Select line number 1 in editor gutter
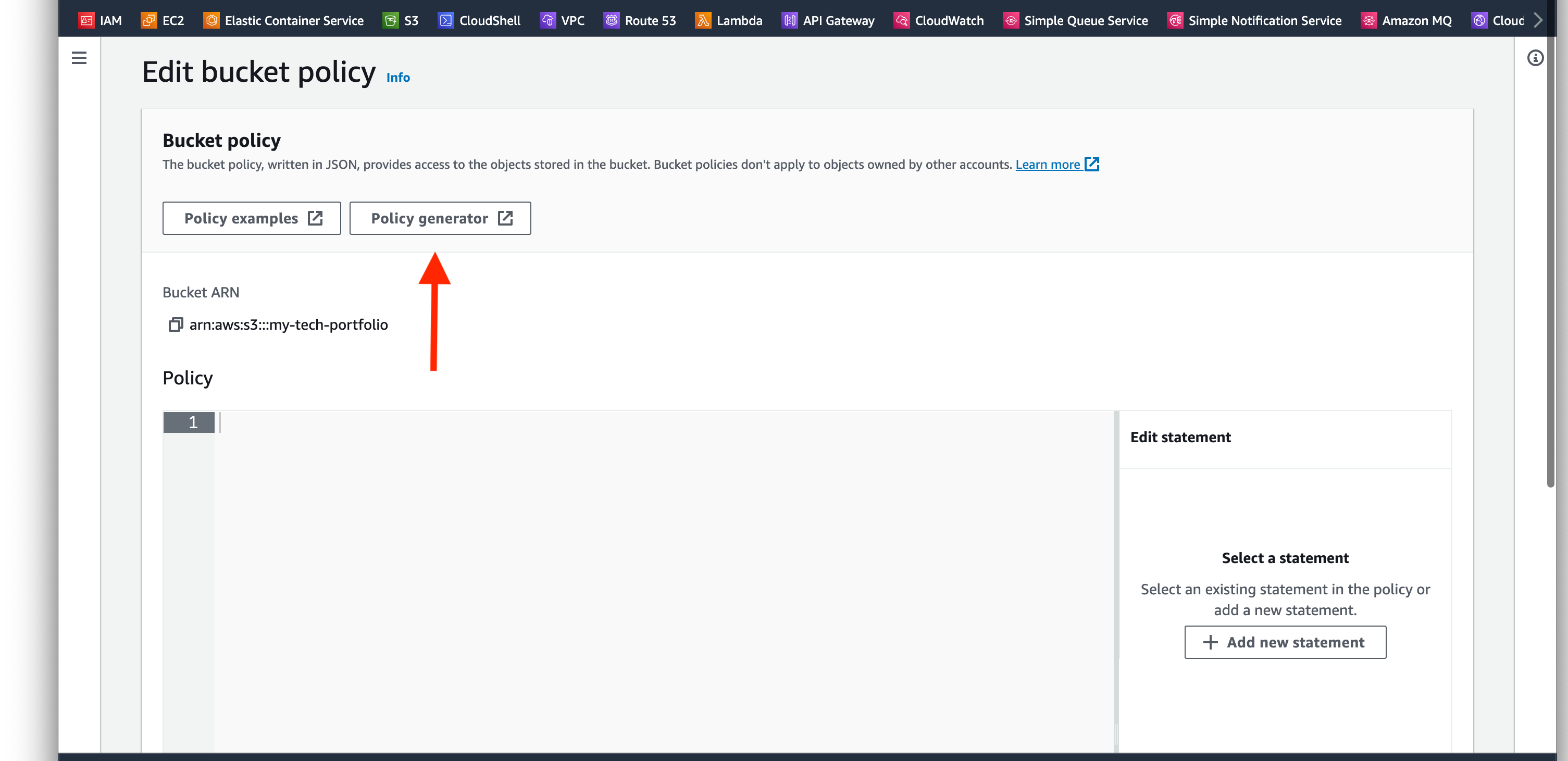 (189, 422)
